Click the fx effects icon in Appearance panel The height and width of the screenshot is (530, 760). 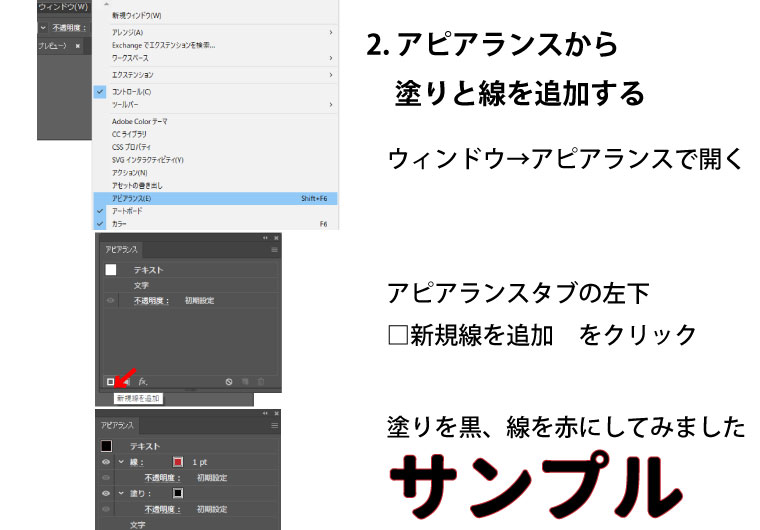tap(142, 381)
